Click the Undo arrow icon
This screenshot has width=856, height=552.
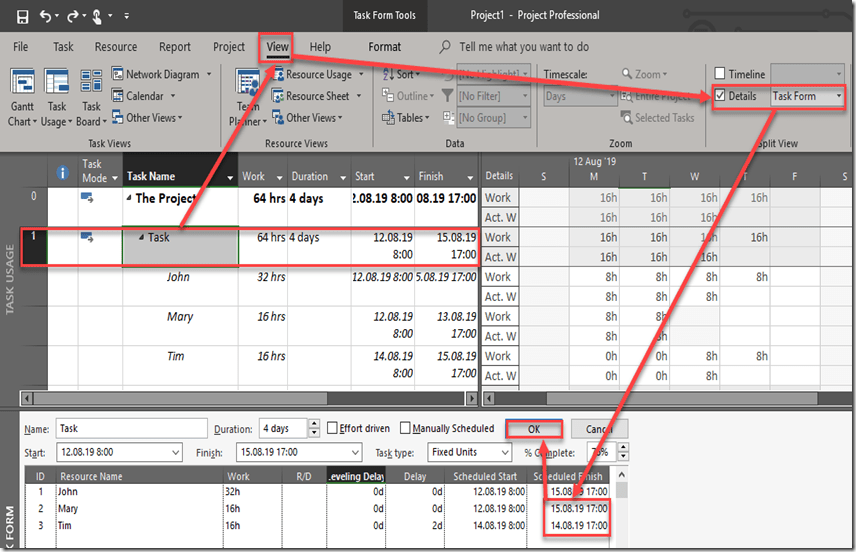pos(47,16)
